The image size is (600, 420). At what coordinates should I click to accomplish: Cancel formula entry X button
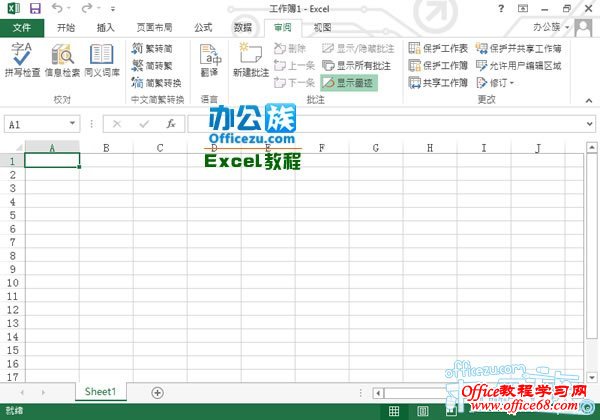[117, 124]
